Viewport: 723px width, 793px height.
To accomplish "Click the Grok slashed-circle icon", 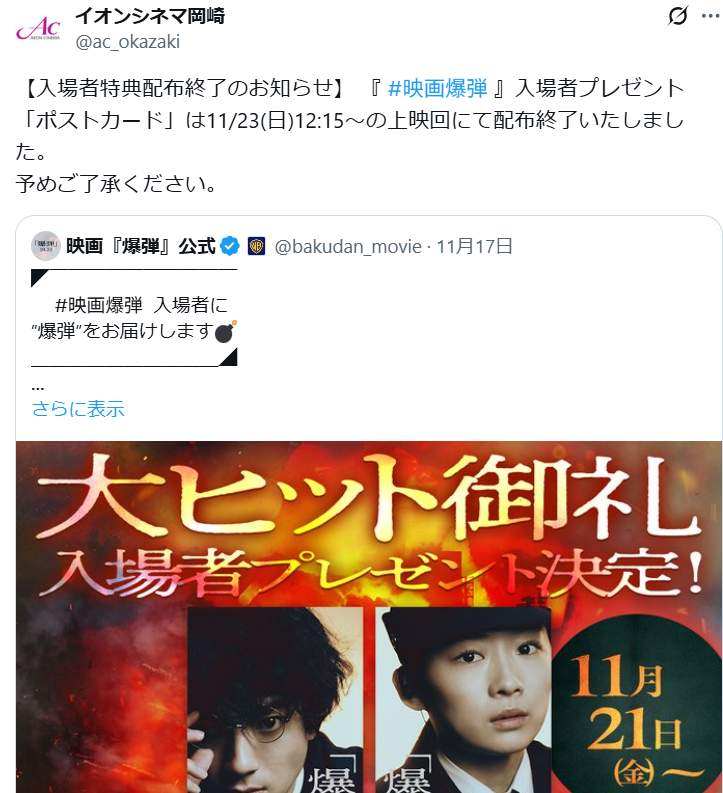I will [x=677, y=16].
